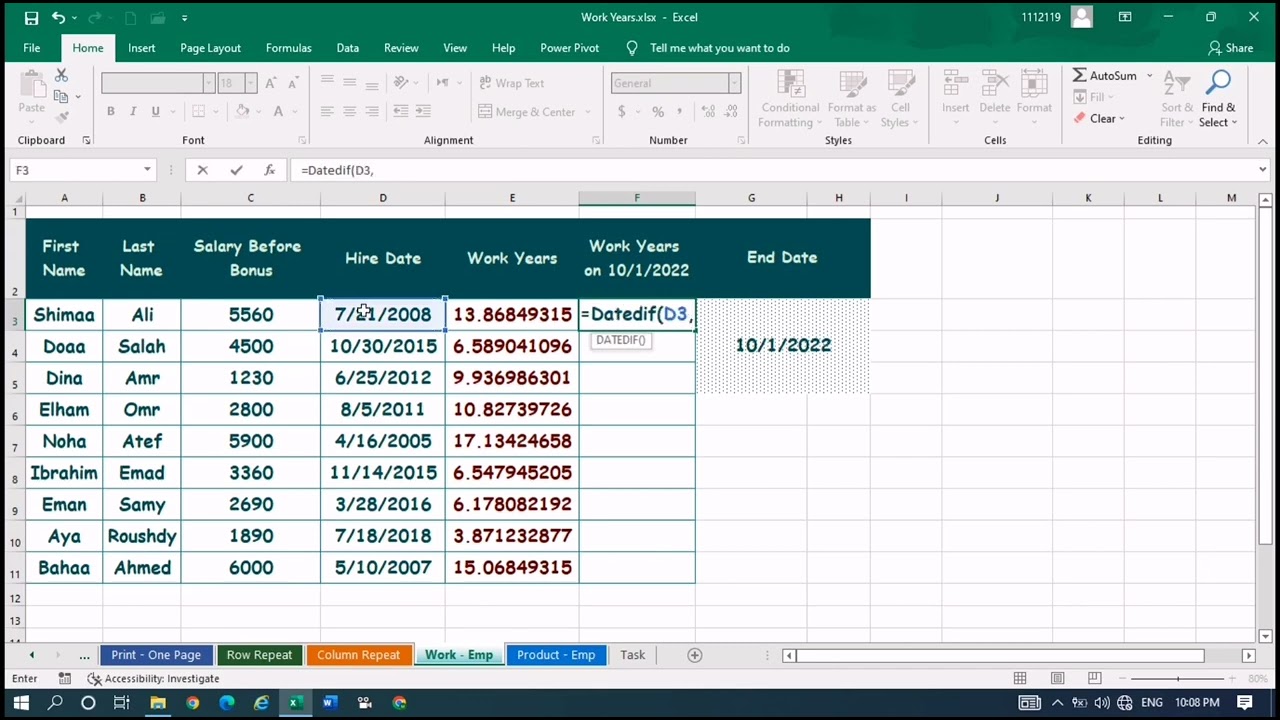Image resolution: width=1280 pixels, height=720 pixels.
Task: Open the Fill Color bucket swatch
Action: click(242, 112)
